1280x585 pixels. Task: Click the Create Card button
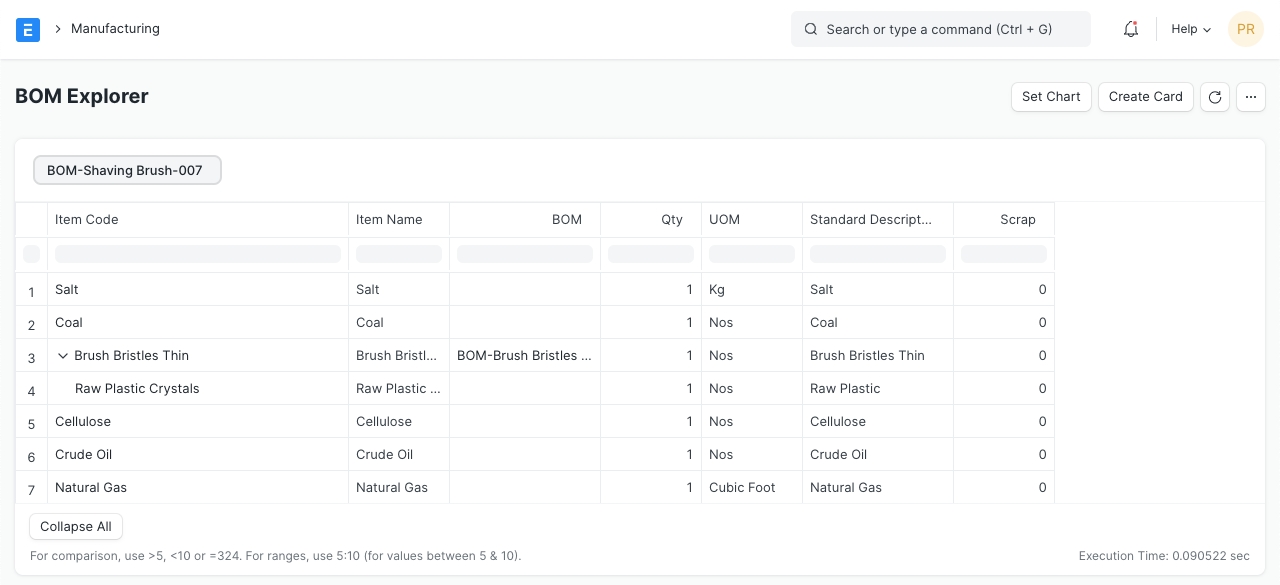[1145, 97]
